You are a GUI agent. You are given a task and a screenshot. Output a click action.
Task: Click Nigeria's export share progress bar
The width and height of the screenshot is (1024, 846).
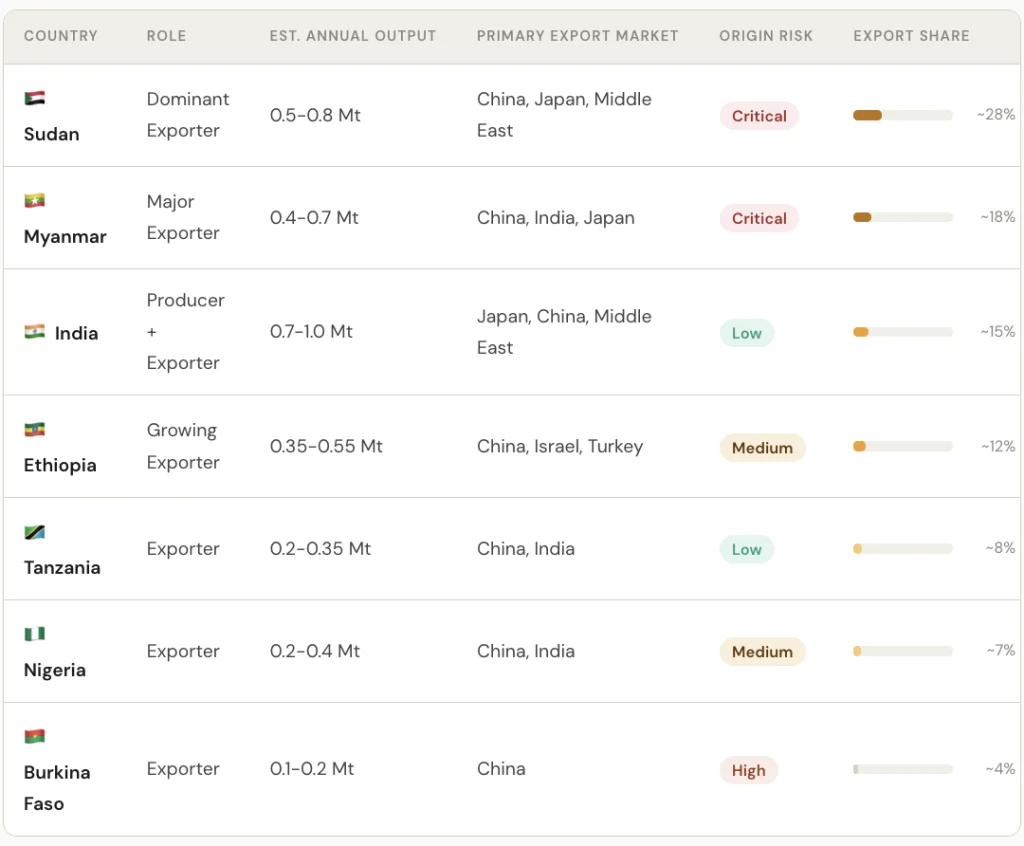(x=903, y=651)
